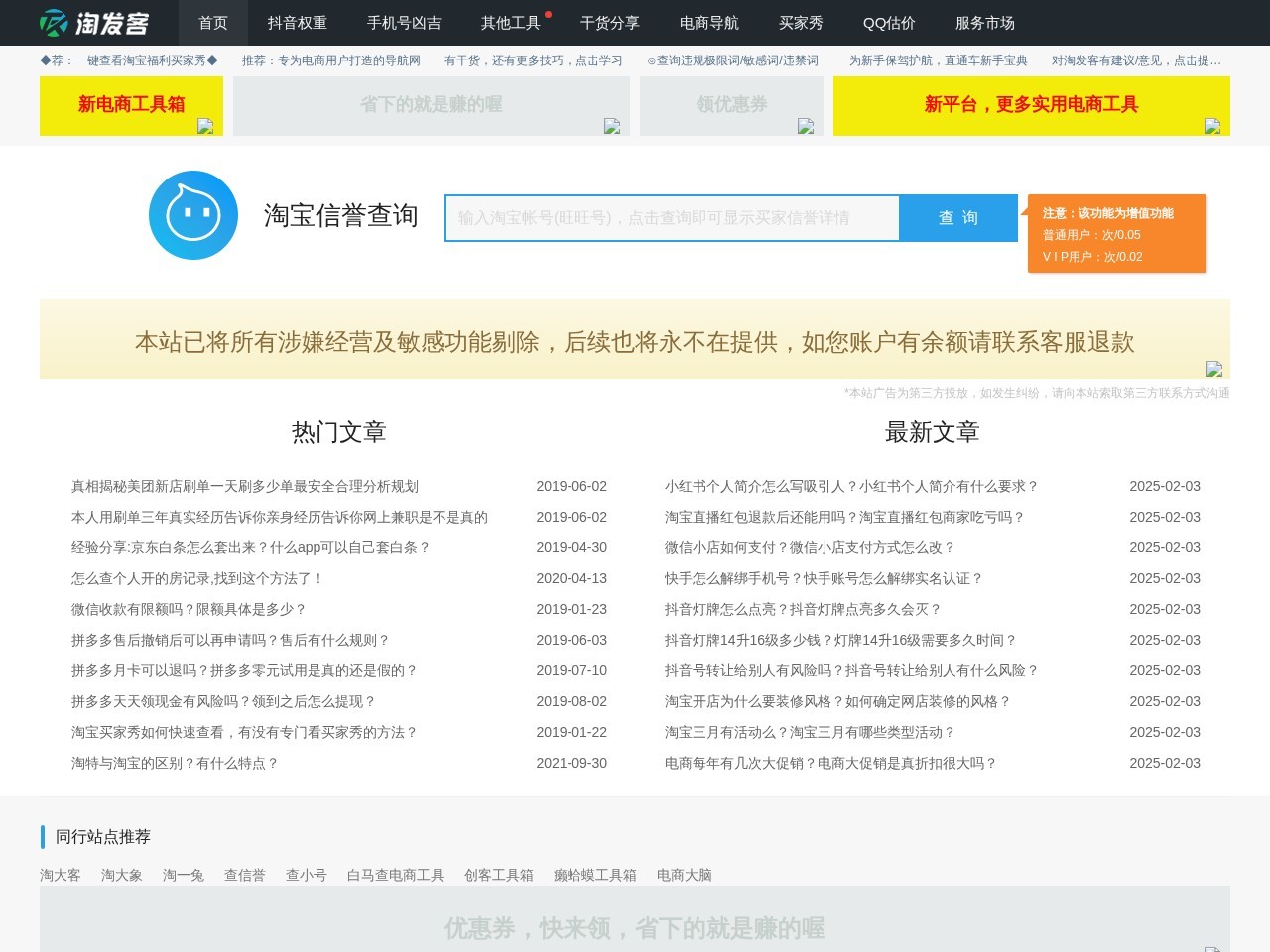Click the 一键查看淘宝福利买家秀 link
Viewport: 1270px width, 952px height.
pyautogui.click(x=129, y=60)
